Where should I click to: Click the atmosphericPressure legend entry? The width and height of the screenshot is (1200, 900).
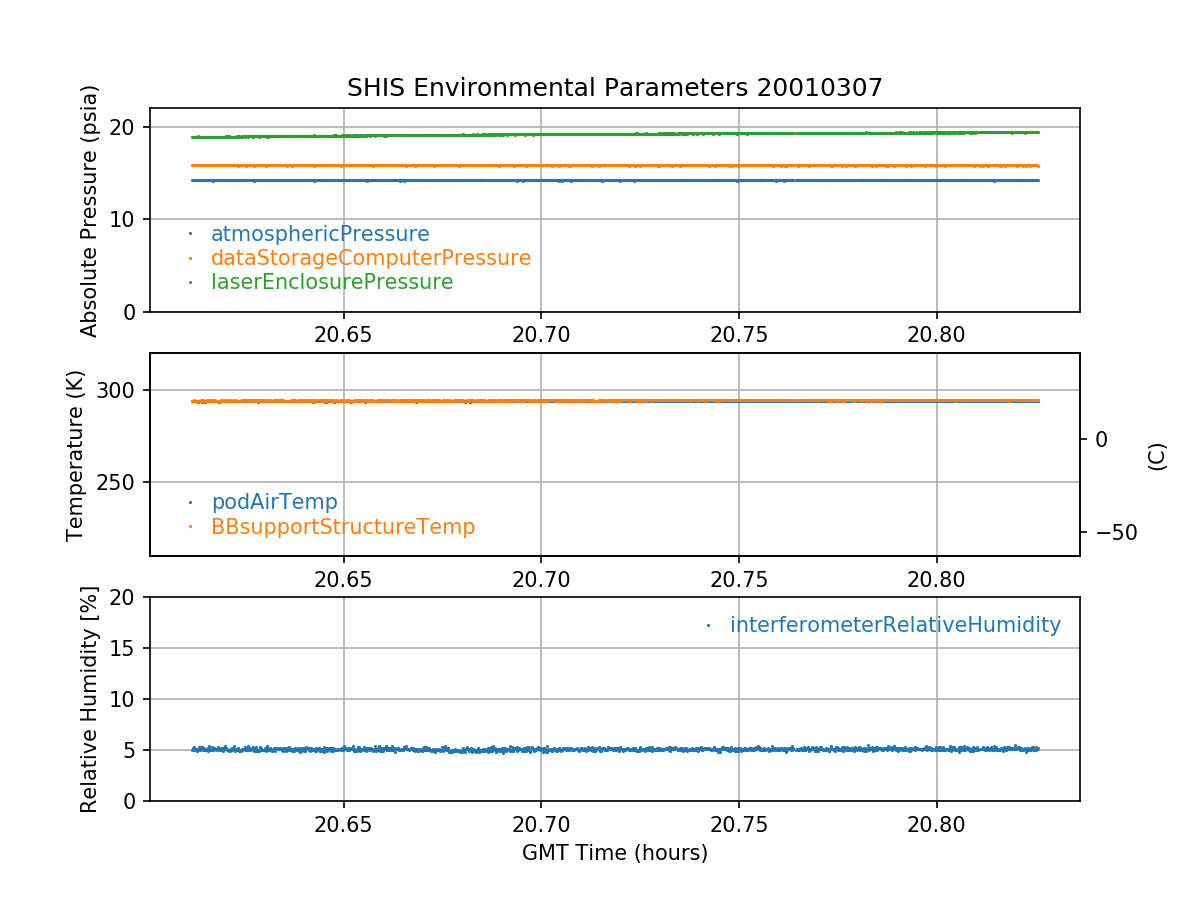pos(320,234)
